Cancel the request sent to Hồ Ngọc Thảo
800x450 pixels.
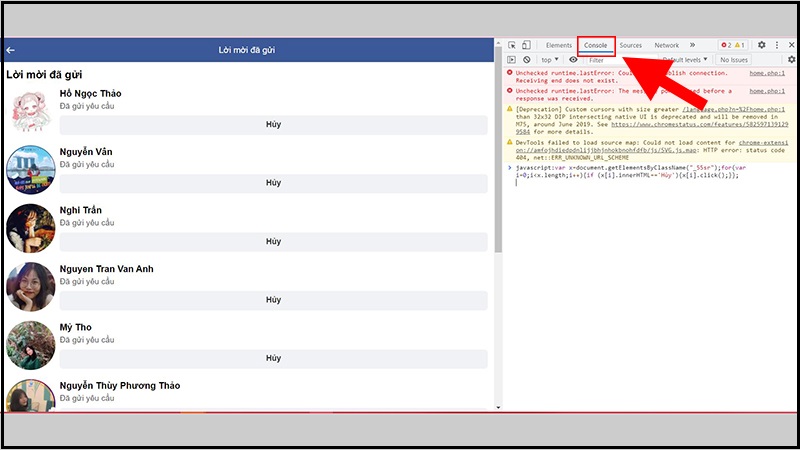[273, 125]
